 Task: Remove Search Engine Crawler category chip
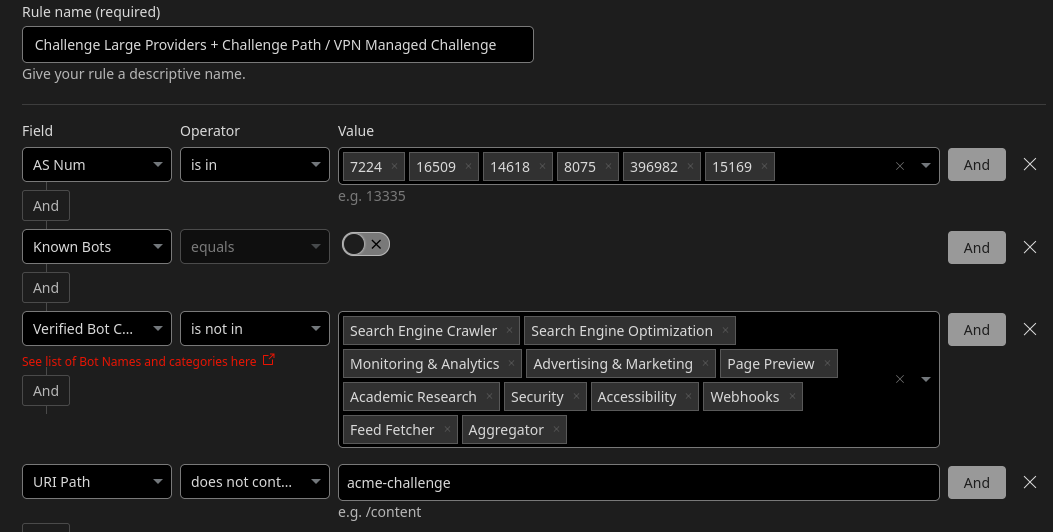coord(509,330)
